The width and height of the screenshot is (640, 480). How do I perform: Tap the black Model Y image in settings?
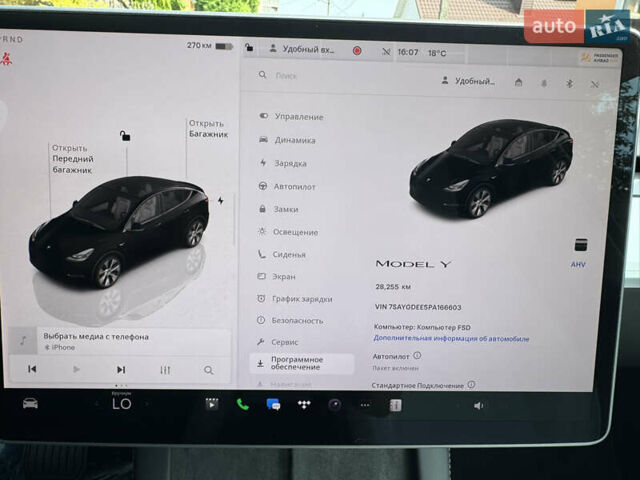tap(491, 168)
